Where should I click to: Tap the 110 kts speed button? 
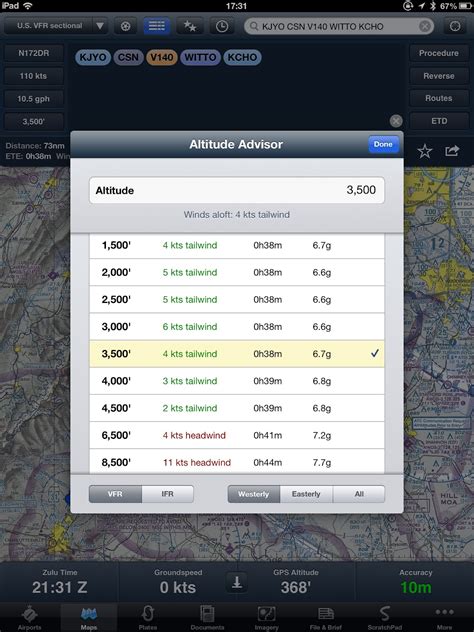34,76
